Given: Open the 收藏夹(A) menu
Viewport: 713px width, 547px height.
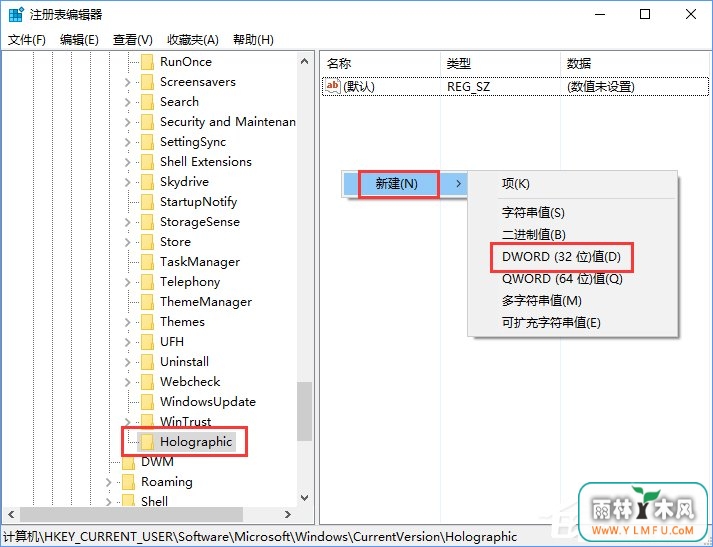Looking at the screenshot, I should [x=193, y=40].
